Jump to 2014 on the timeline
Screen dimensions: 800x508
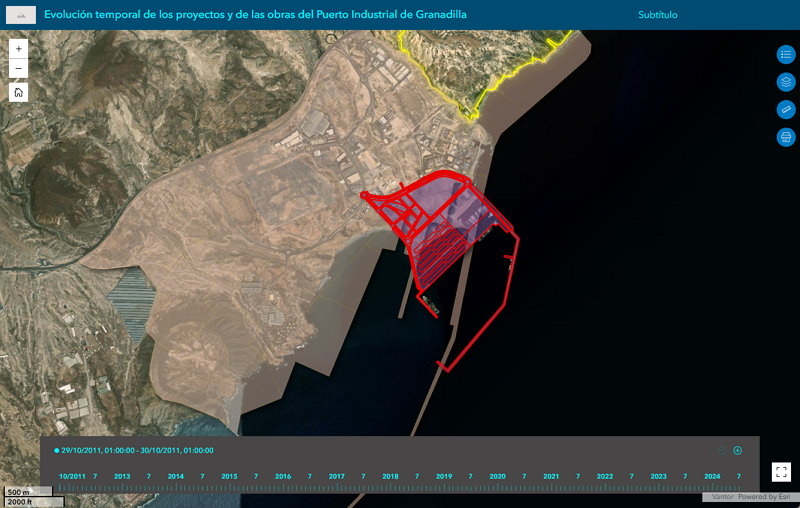click(x=176, y=476)
